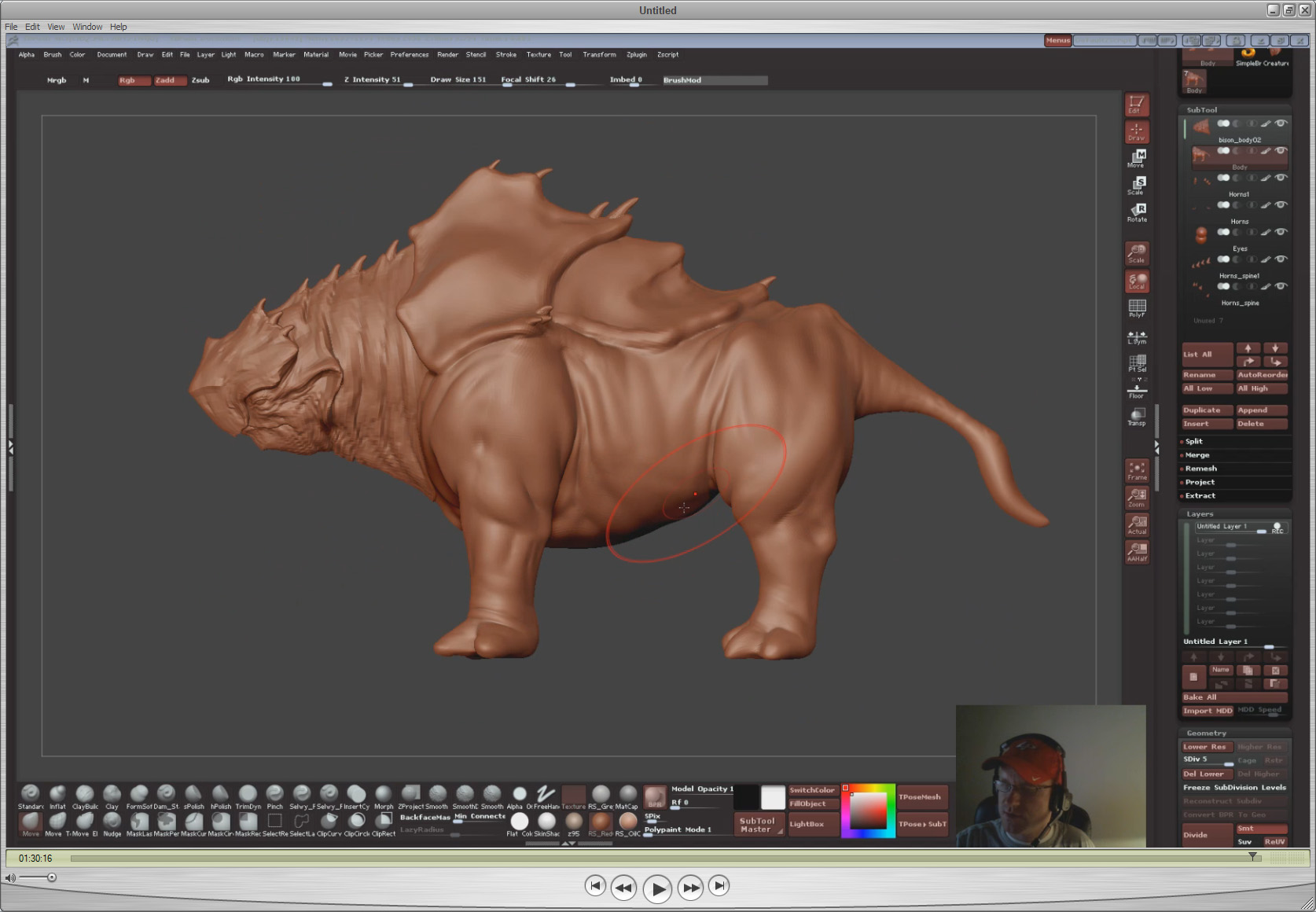The width and height of the screenshot is (1316, 912).
Task: Toggle Local symmetry L.Sym icon
Action: coord(1137,336)
